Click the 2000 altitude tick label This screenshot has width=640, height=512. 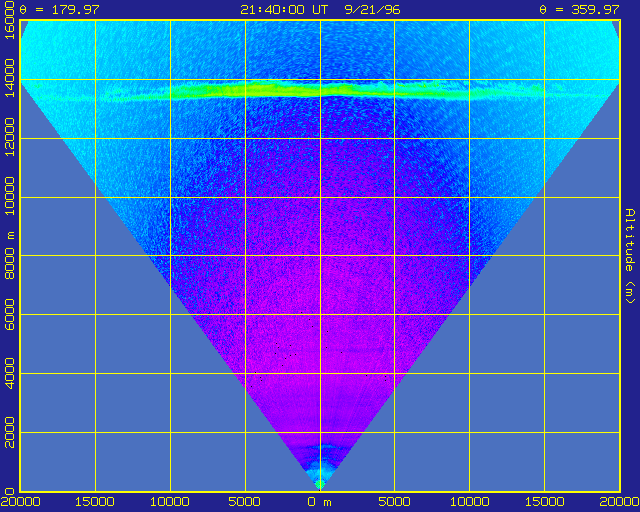click(x=9, y=432)
